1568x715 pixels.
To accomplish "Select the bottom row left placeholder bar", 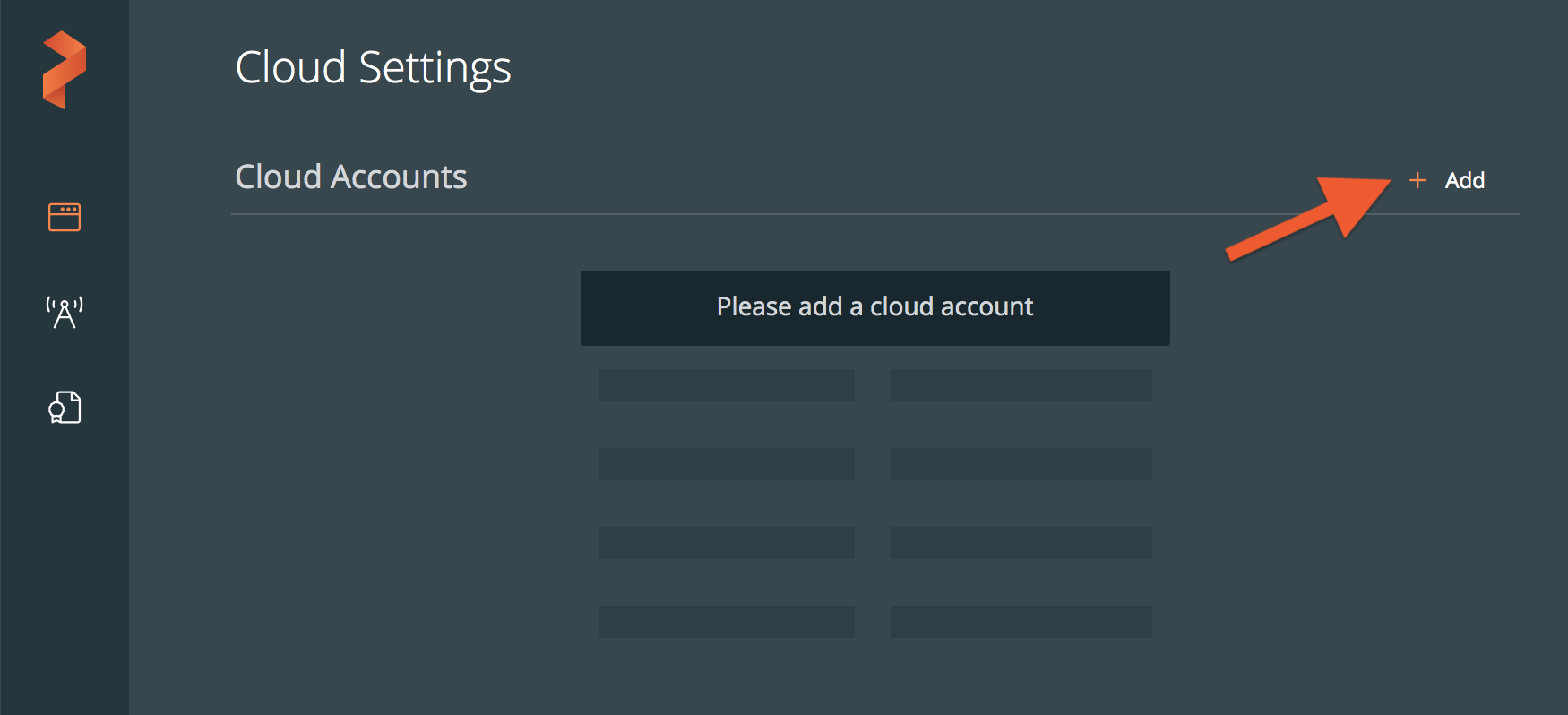I will (726, 622).
